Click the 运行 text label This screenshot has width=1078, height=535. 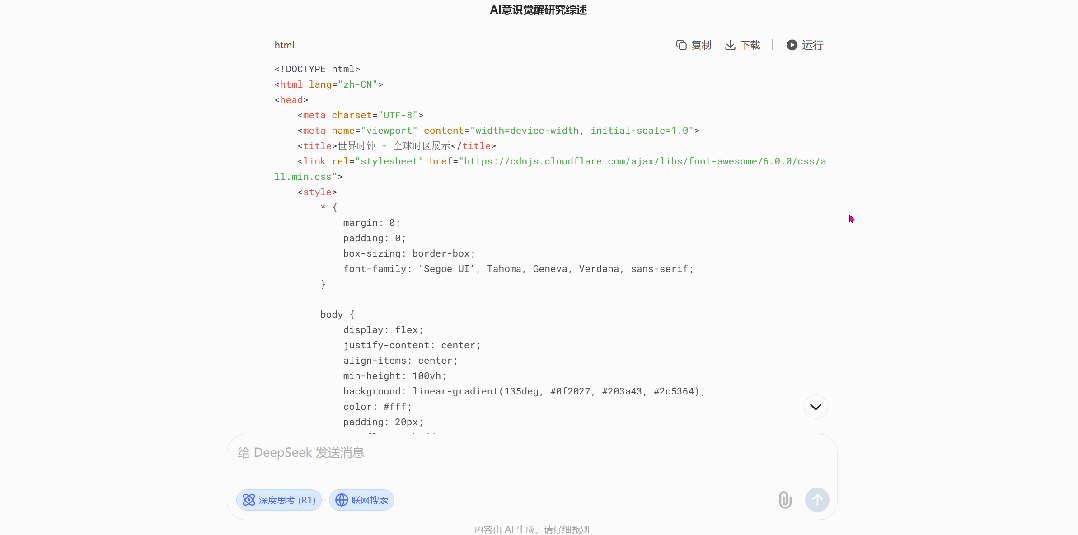pyautogui.click(x=812, y=45)
